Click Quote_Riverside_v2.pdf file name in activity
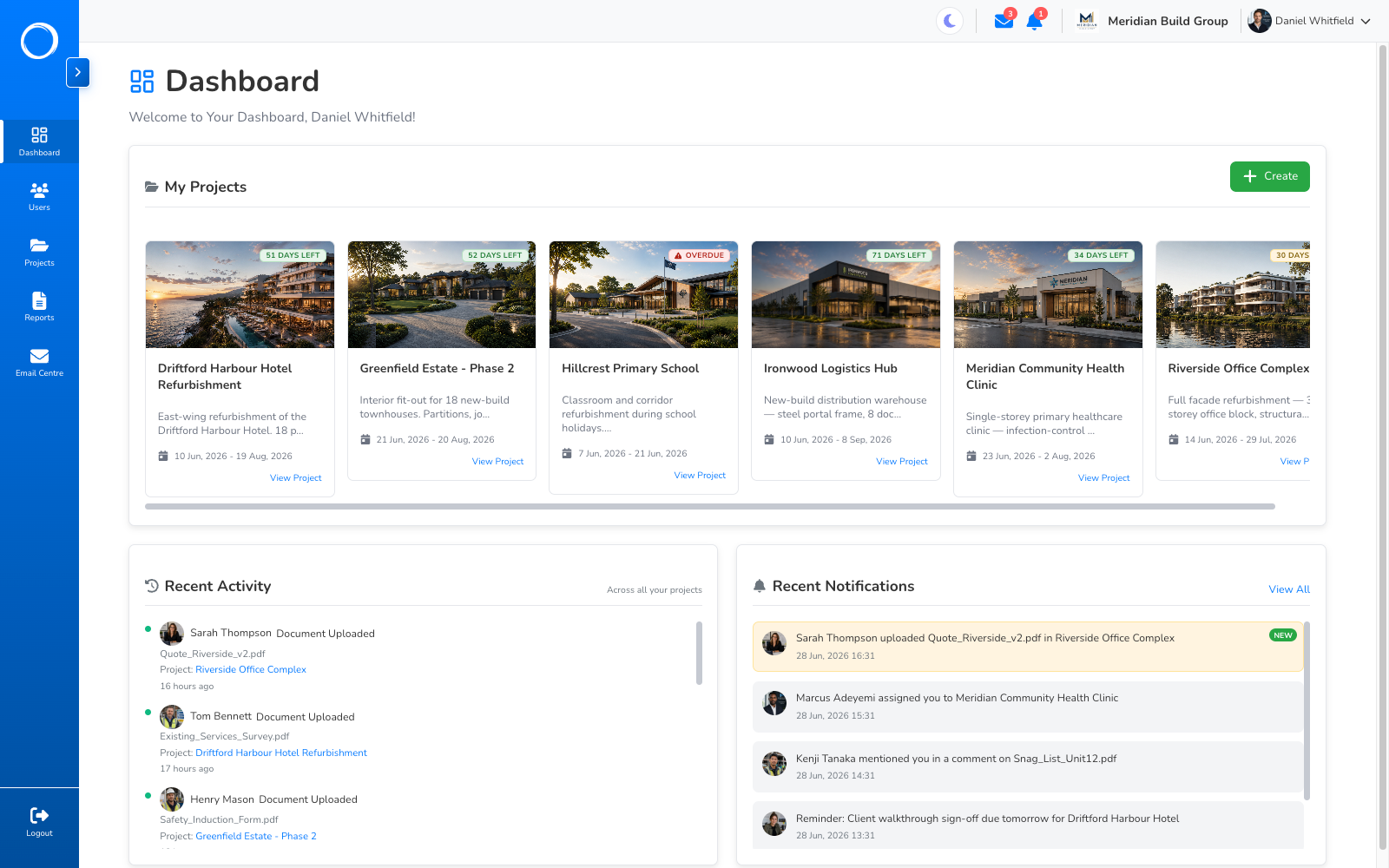 (213, 654)
